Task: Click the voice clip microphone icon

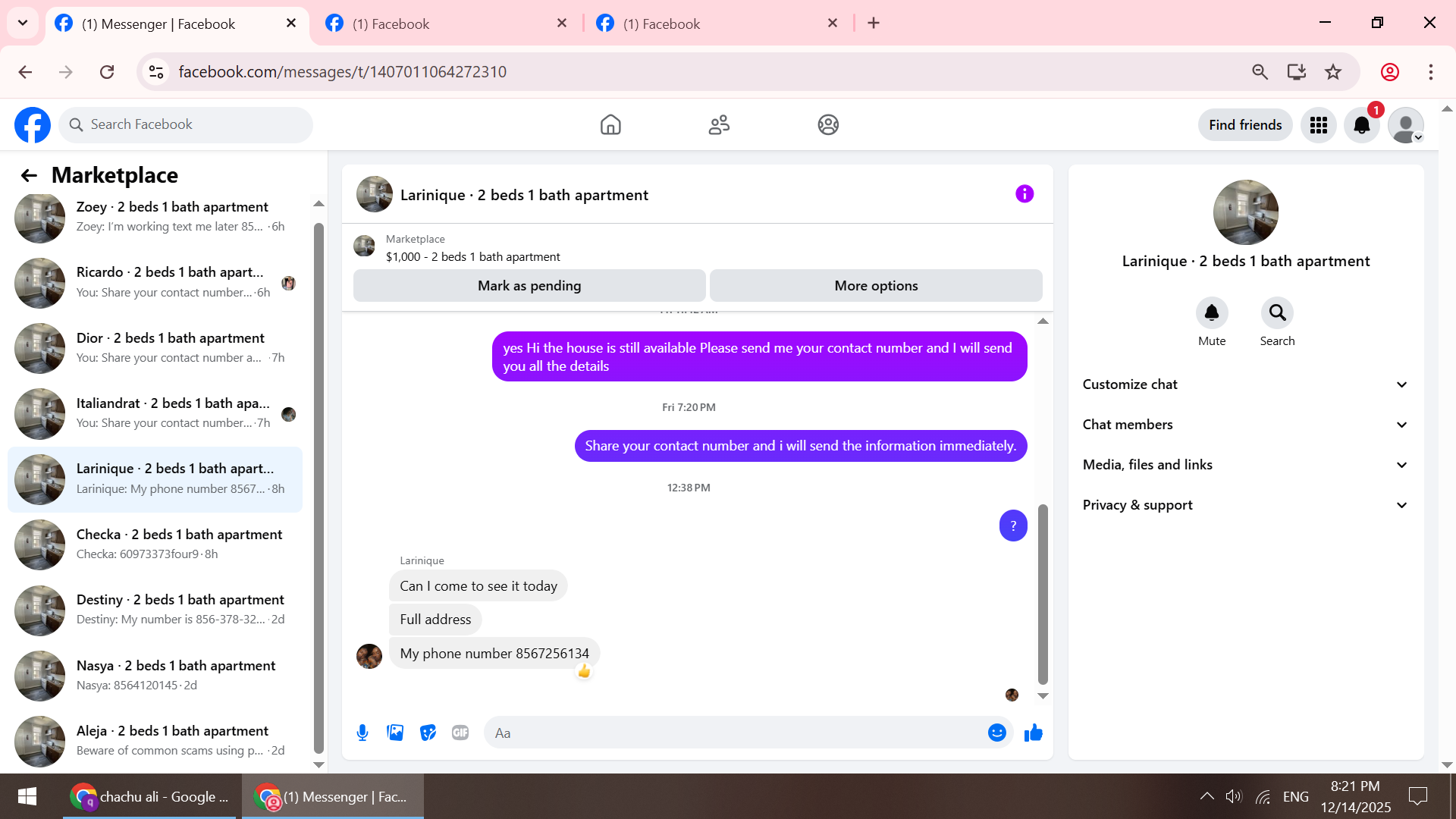Action: click(x=362, y=733)
